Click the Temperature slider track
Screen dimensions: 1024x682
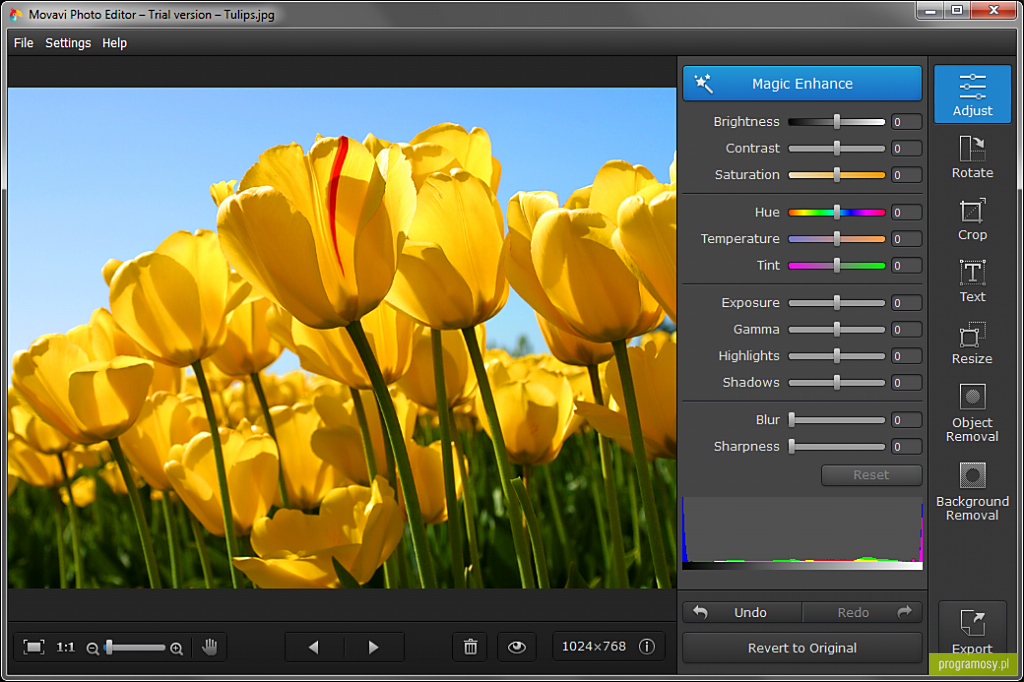pyautogui.click(x=837, y=238)
